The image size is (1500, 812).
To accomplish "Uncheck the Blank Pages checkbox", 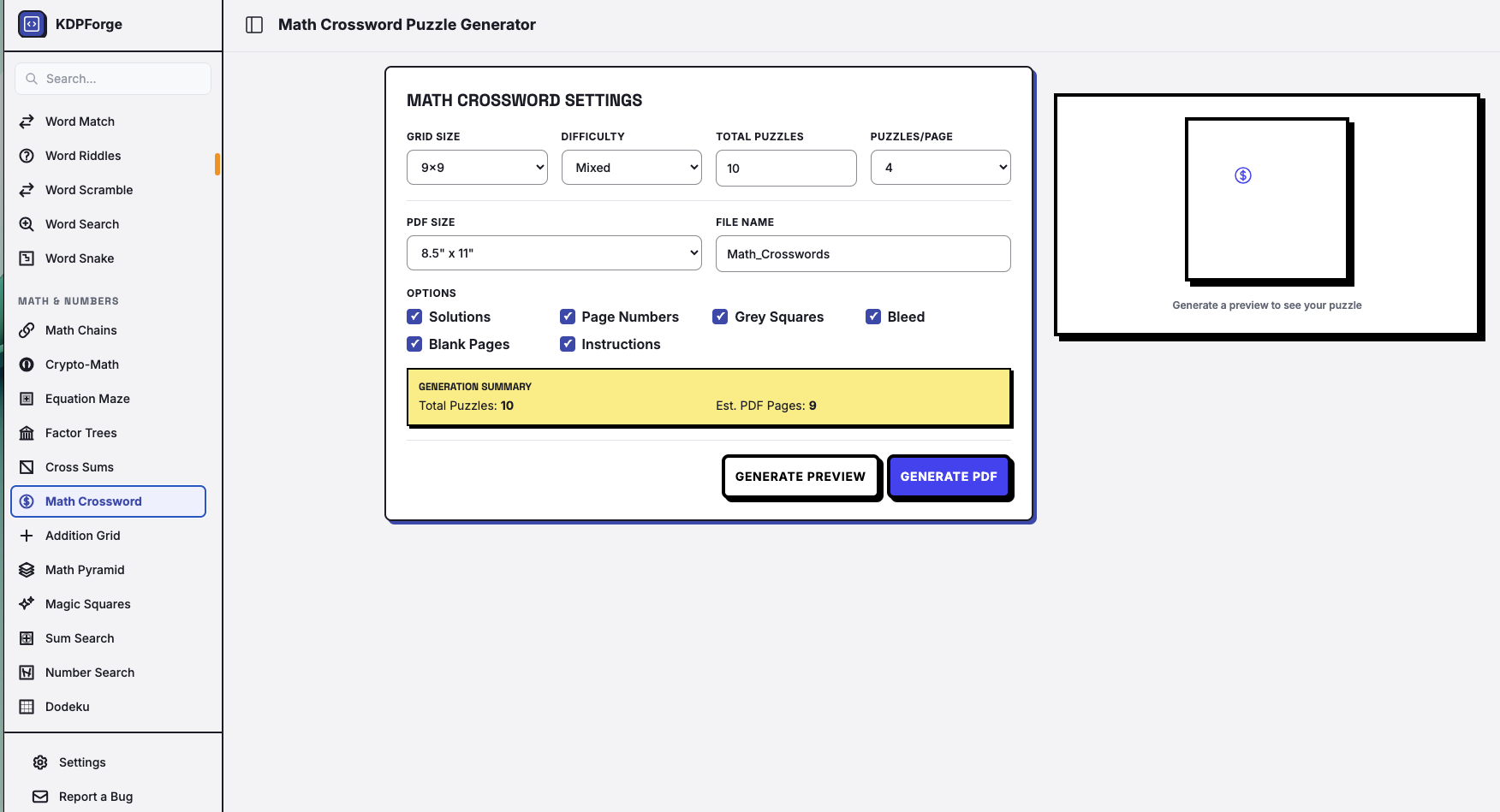I will pos(414,344).
